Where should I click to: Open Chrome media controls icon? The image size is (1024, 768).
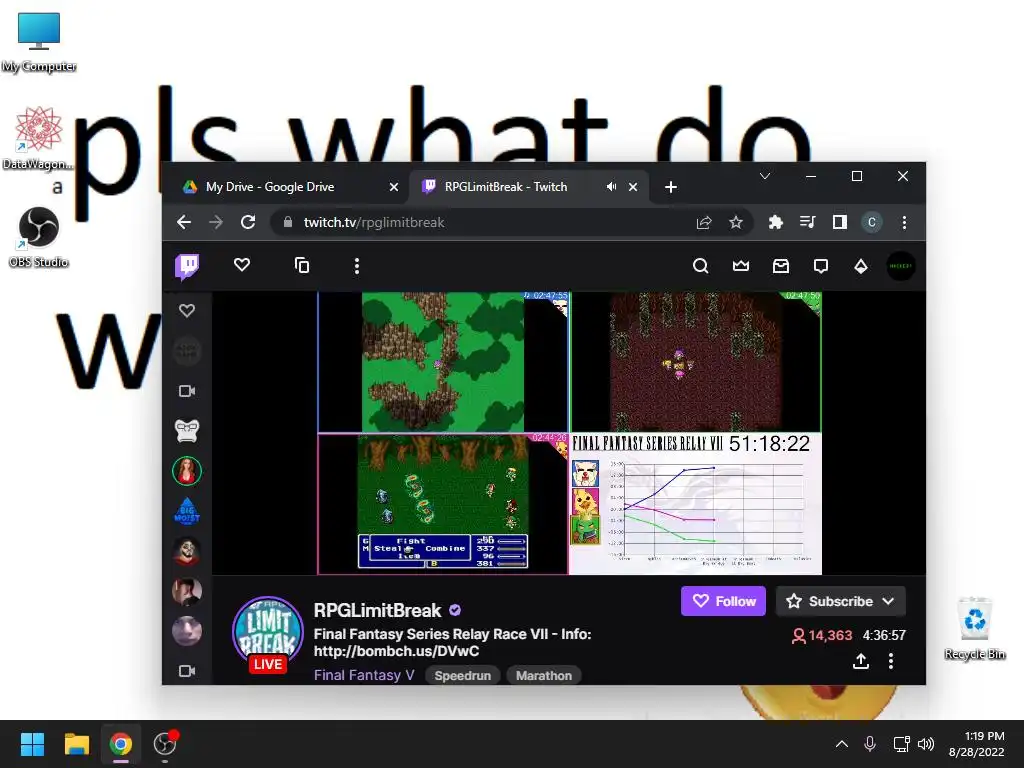click(807, 223)
